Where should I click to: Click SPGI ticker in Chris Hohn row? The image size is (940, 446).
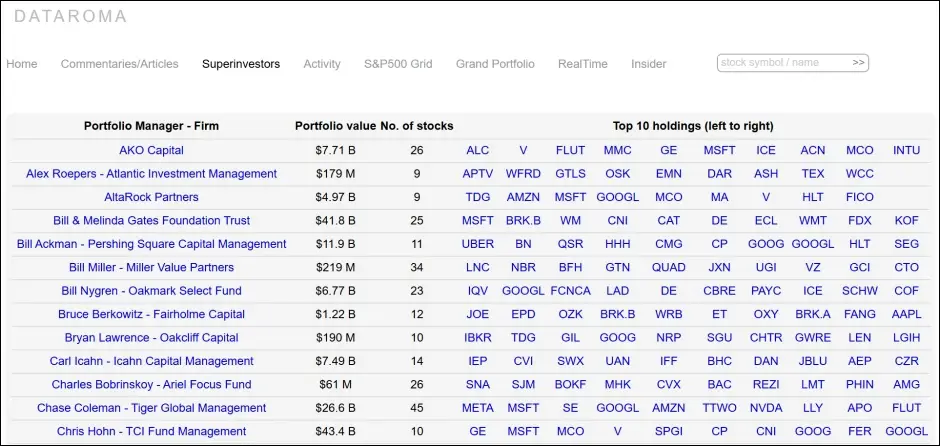(668, 431)
